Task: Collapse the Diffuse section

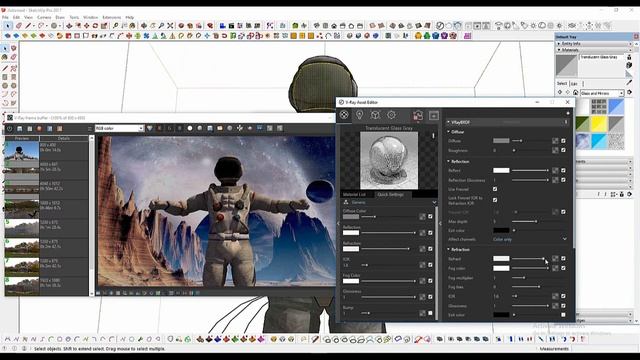Action: click(x=449, y=132)
